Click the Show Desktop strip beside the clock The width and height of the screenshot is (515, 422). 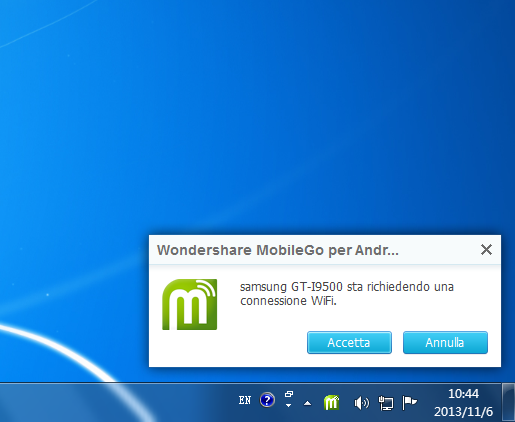tap(508, 402)
